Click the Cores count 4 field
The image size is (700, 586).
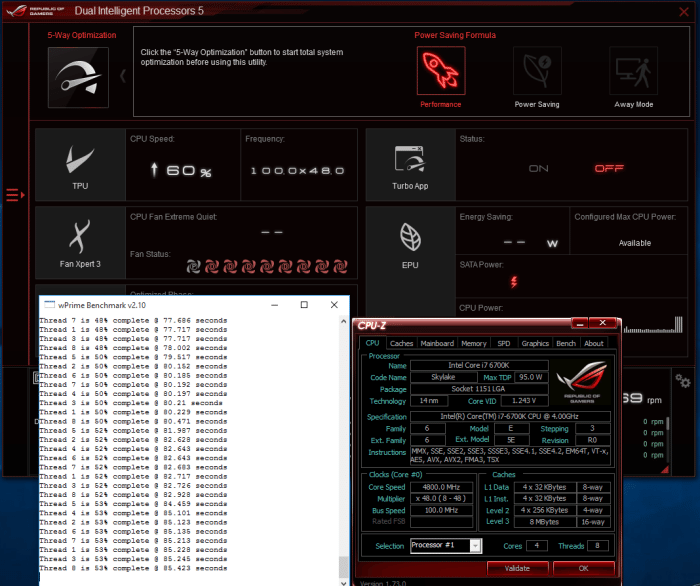(537, 545)
